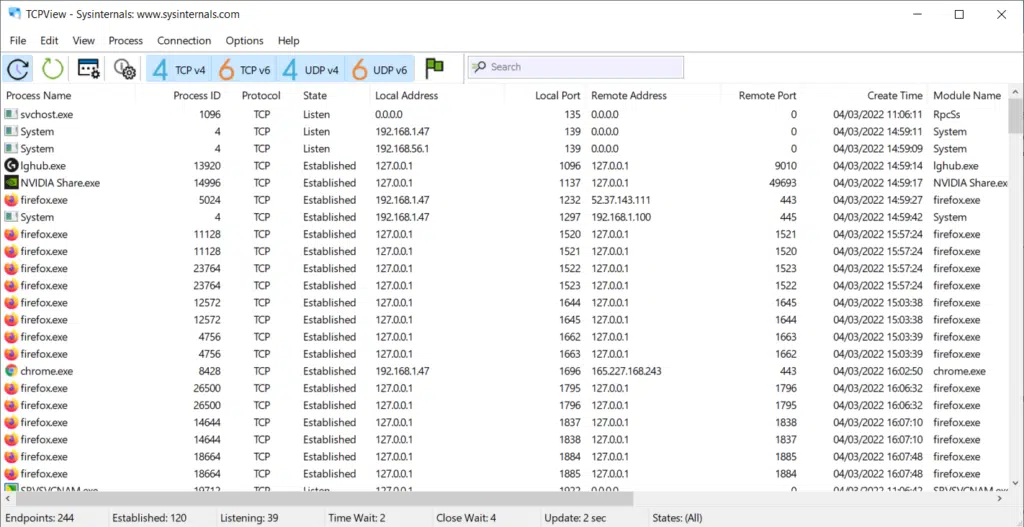Click firefox.exe icon with PID 5024
Viewport: 1024px width, 527px height.
pyautogui.click(x=10, y=200)
